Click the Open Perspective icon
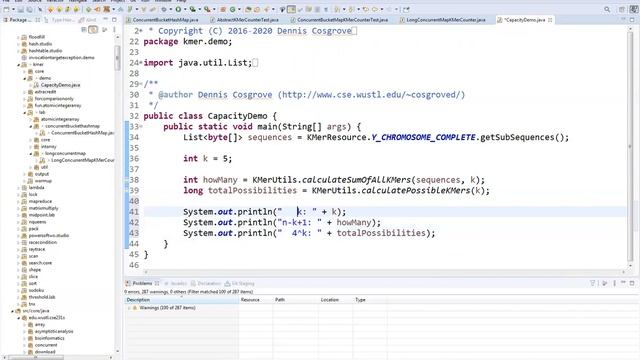Image resolution: width=640 pixels, height=360 pixels. click(621, 9)
